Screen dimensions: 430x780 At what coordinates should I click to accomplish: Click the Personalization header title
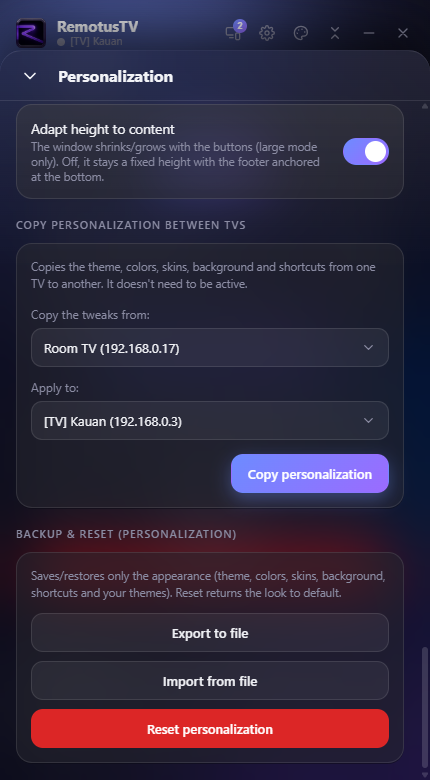[x=115, y=77]
